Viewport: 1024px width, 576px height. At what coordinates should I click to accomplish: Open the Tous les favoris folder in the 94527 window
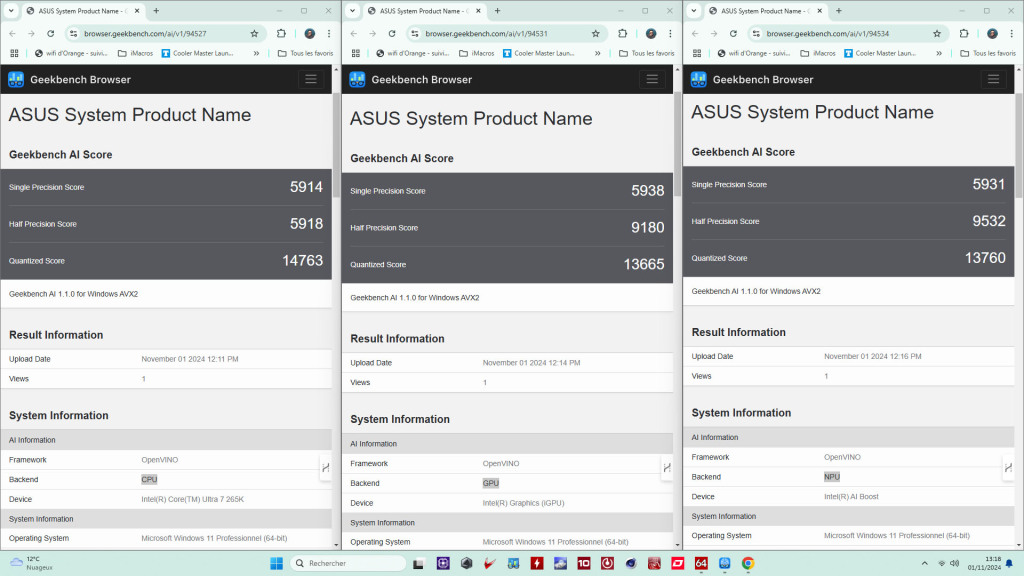[305, 54]
